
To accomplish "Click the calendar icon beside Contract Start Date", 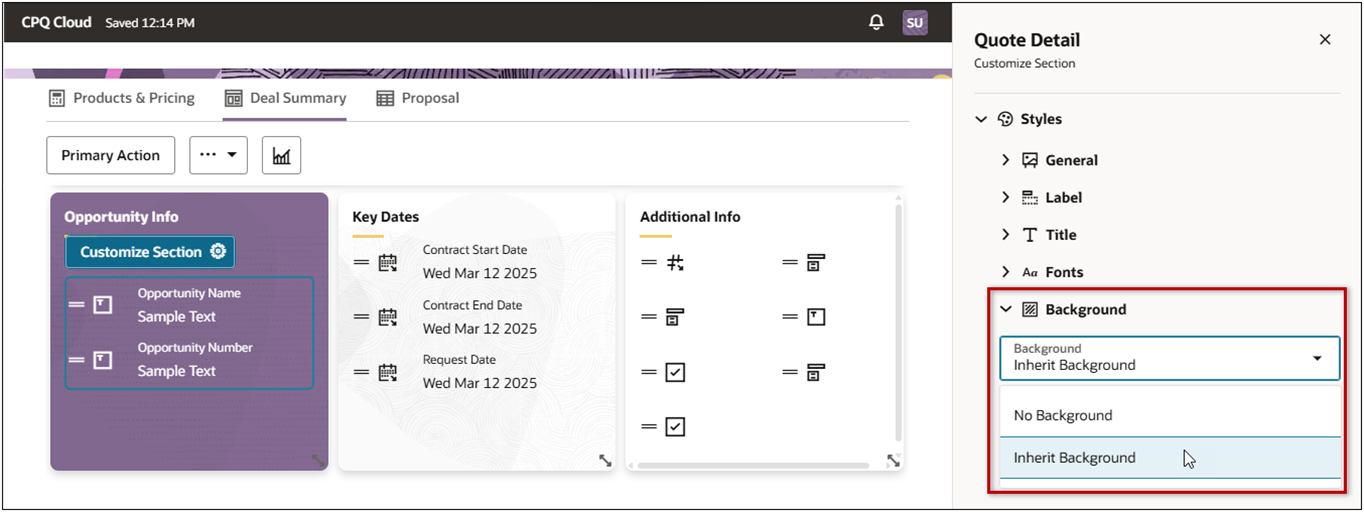I will (388, 263).
